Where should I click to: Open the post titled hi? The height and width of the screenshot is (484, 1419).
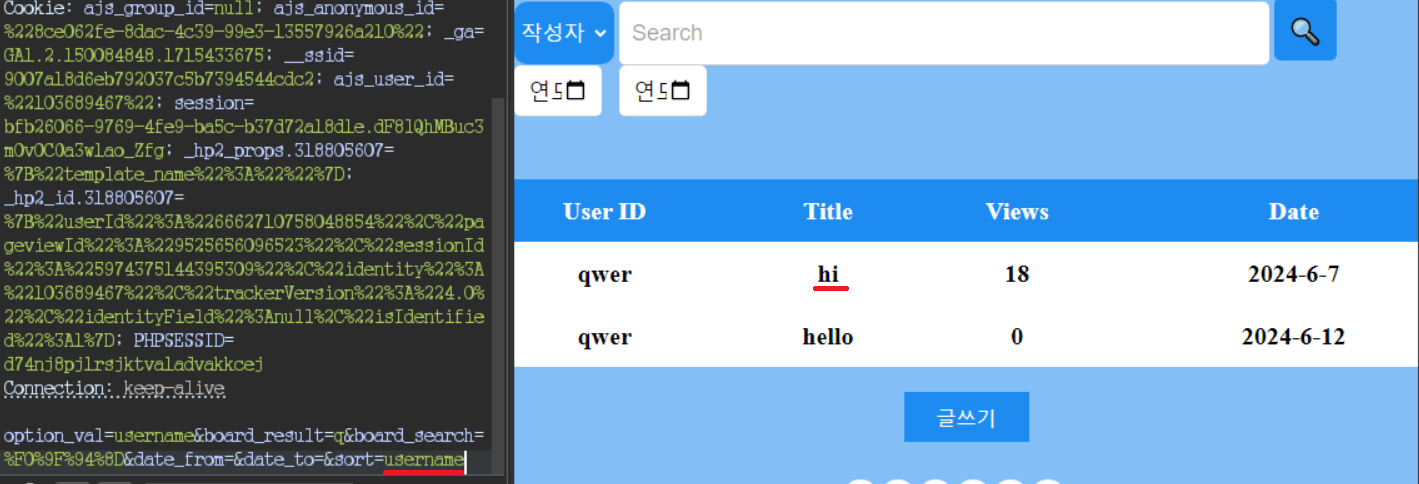point(828,274)
